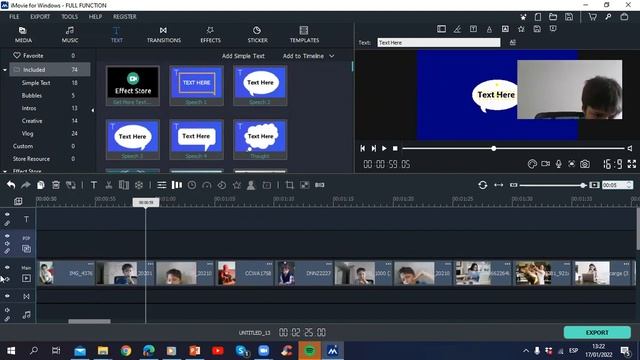Toggle eye visibility on the Main track
Image resolution: width=640 pixels, height=360 pixels.
pyautogui.click(x=7, y=267)
